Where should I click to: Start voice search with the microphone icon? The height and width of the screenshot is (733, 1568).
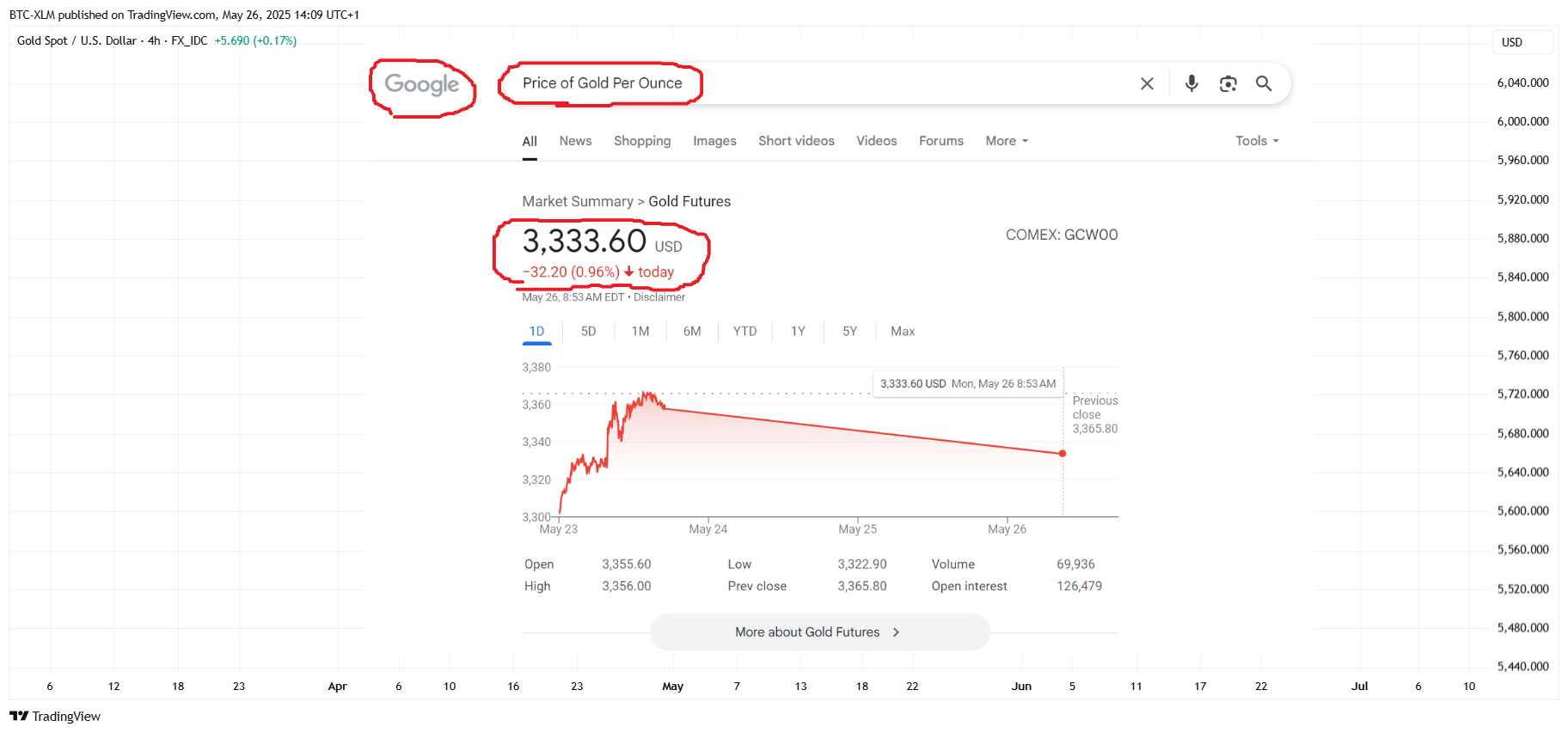tap(1191, 83)
